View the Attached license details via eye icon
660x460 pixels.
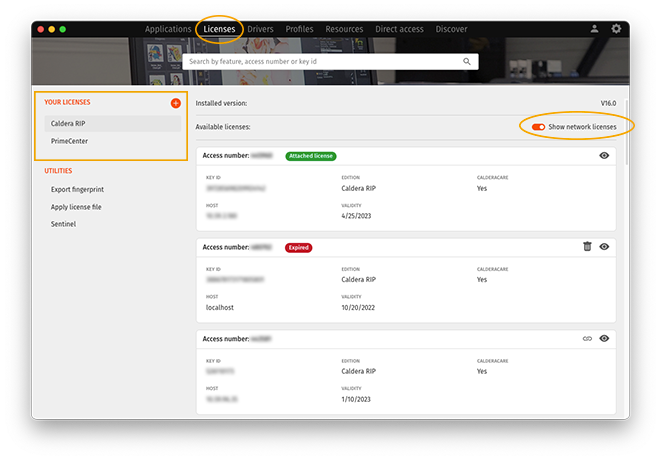pyautogui.click(x=604, y=155)
